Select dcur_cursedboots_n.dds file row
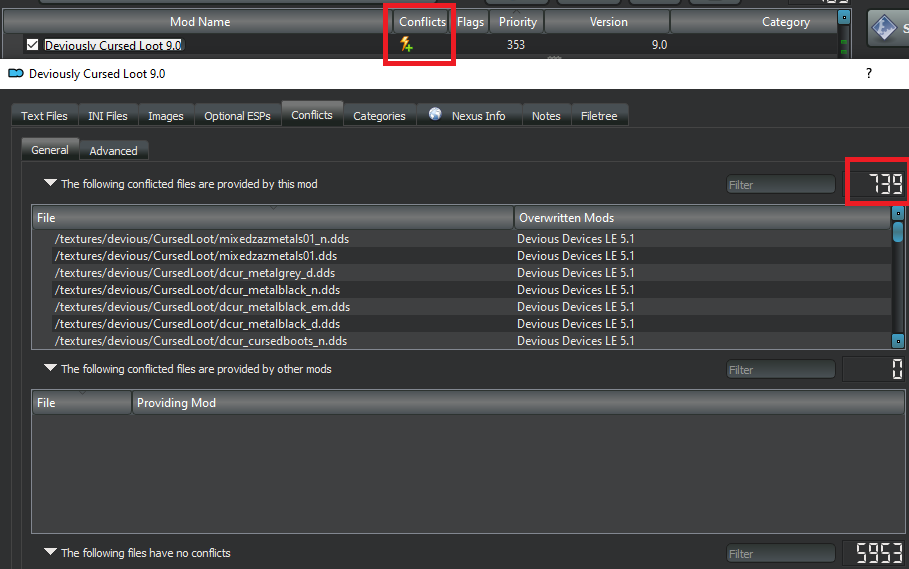 (x=201, y=341)
